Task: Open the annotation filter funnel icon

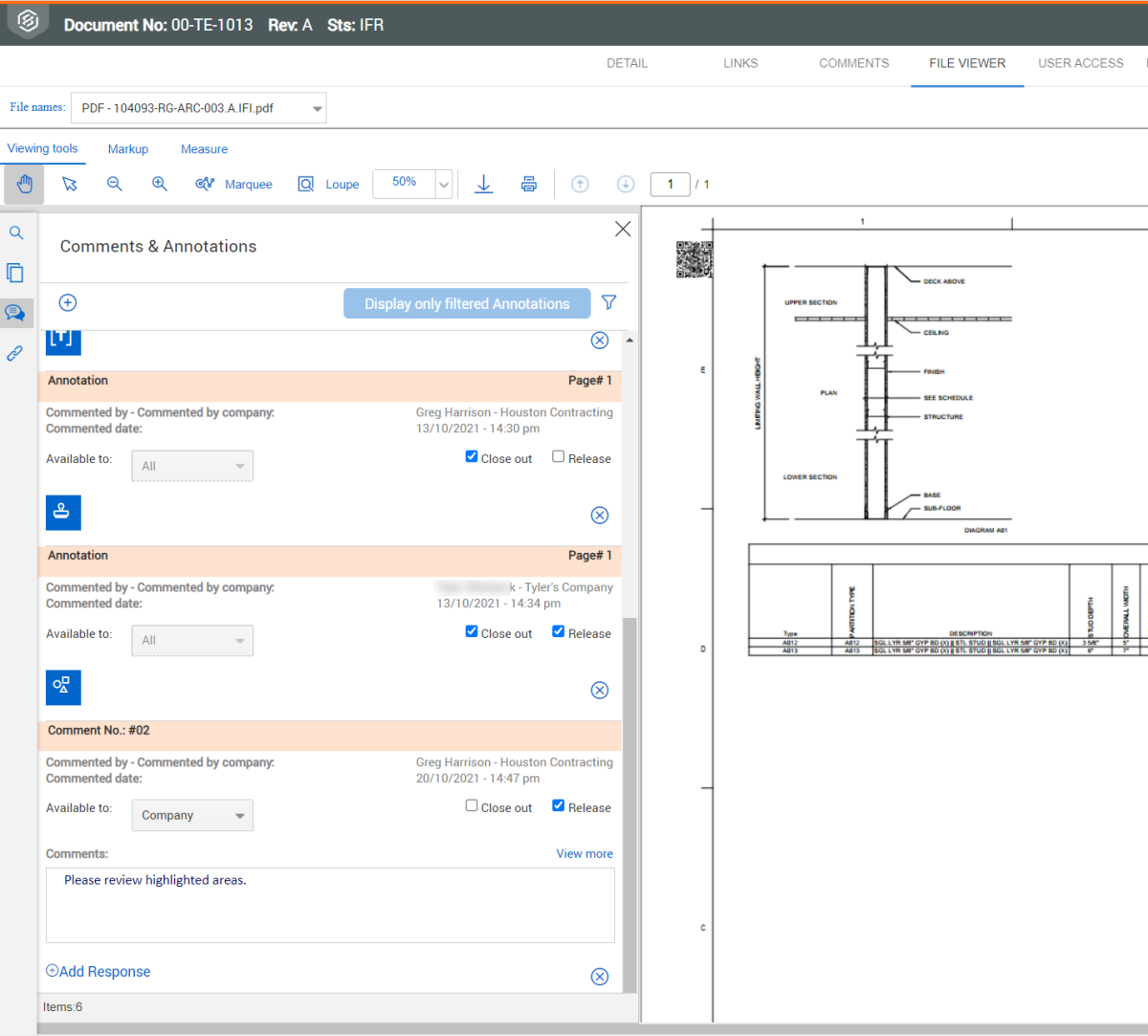Action: pos(608,302)
